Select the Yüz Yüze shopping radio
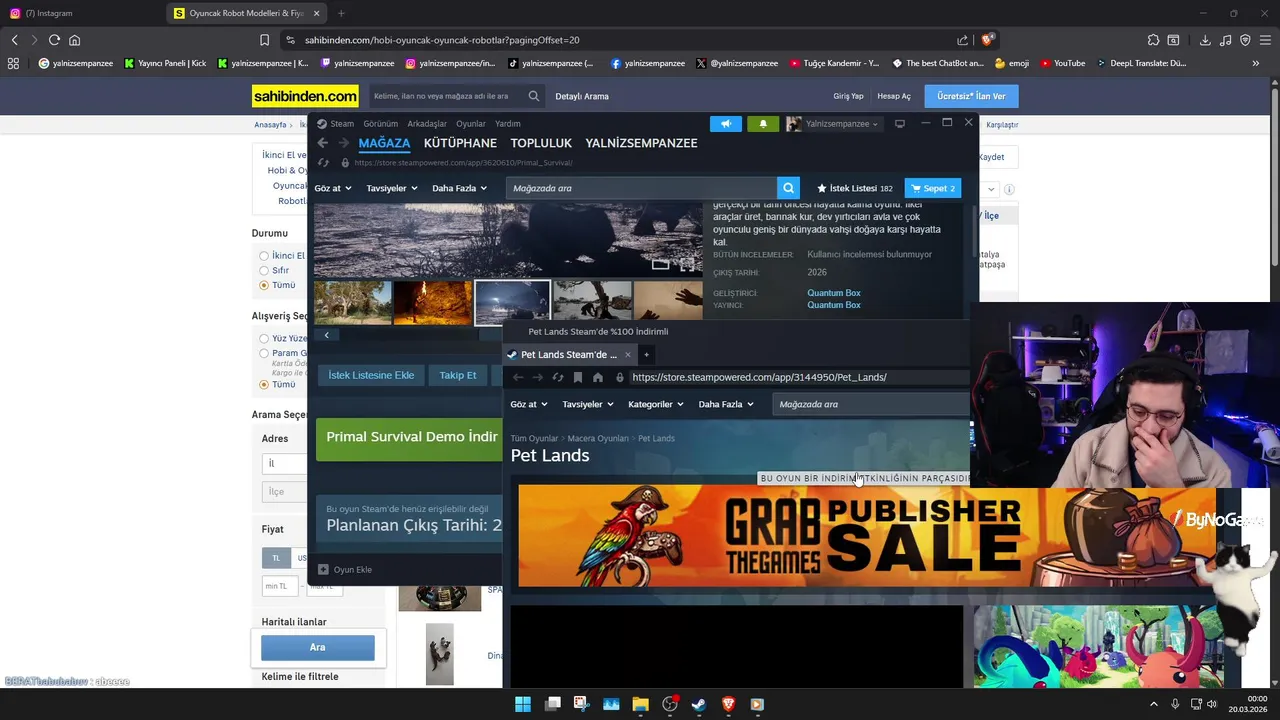Screen dimensions: 1280x720 pyautogui.click(x=264, y=339)
